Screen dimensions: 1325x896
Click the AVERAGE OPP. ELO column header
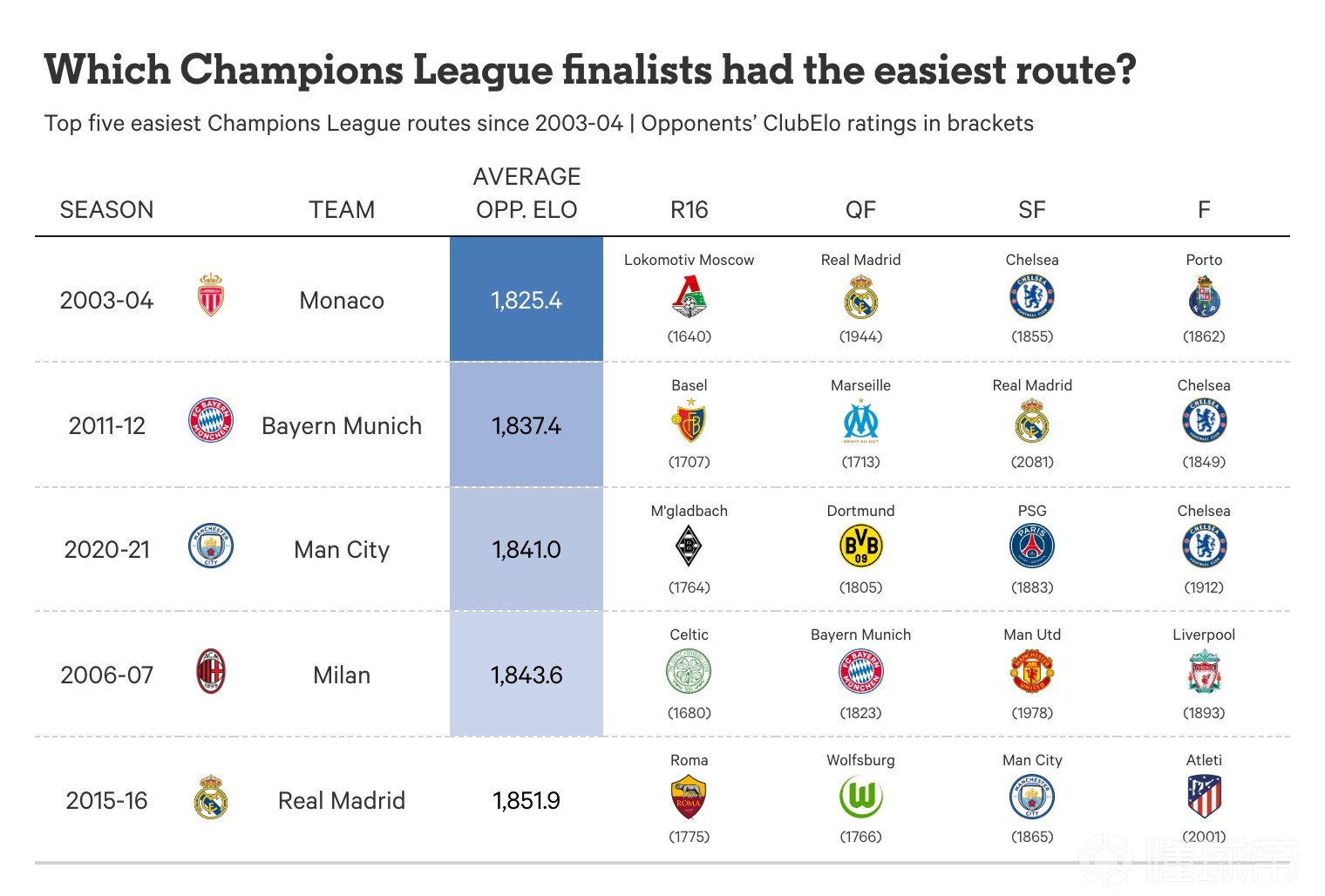527,193
